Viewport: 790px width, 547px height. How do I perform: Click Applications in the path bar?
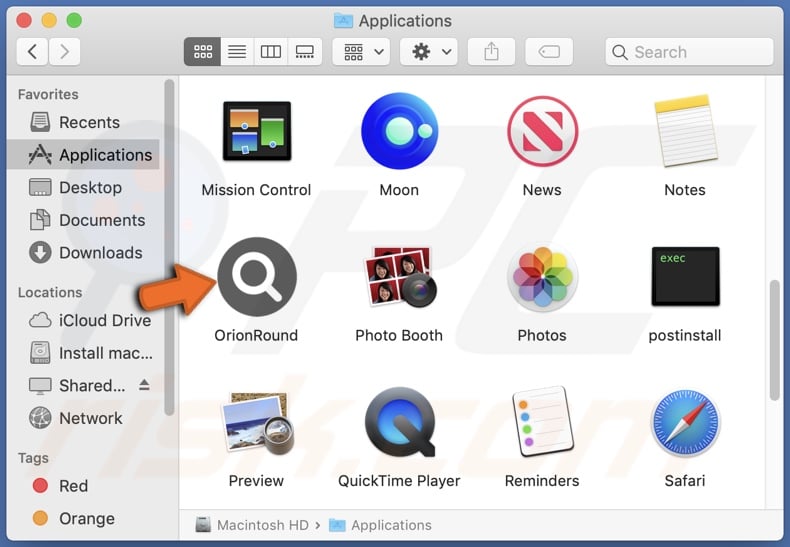tap(380, 525)
